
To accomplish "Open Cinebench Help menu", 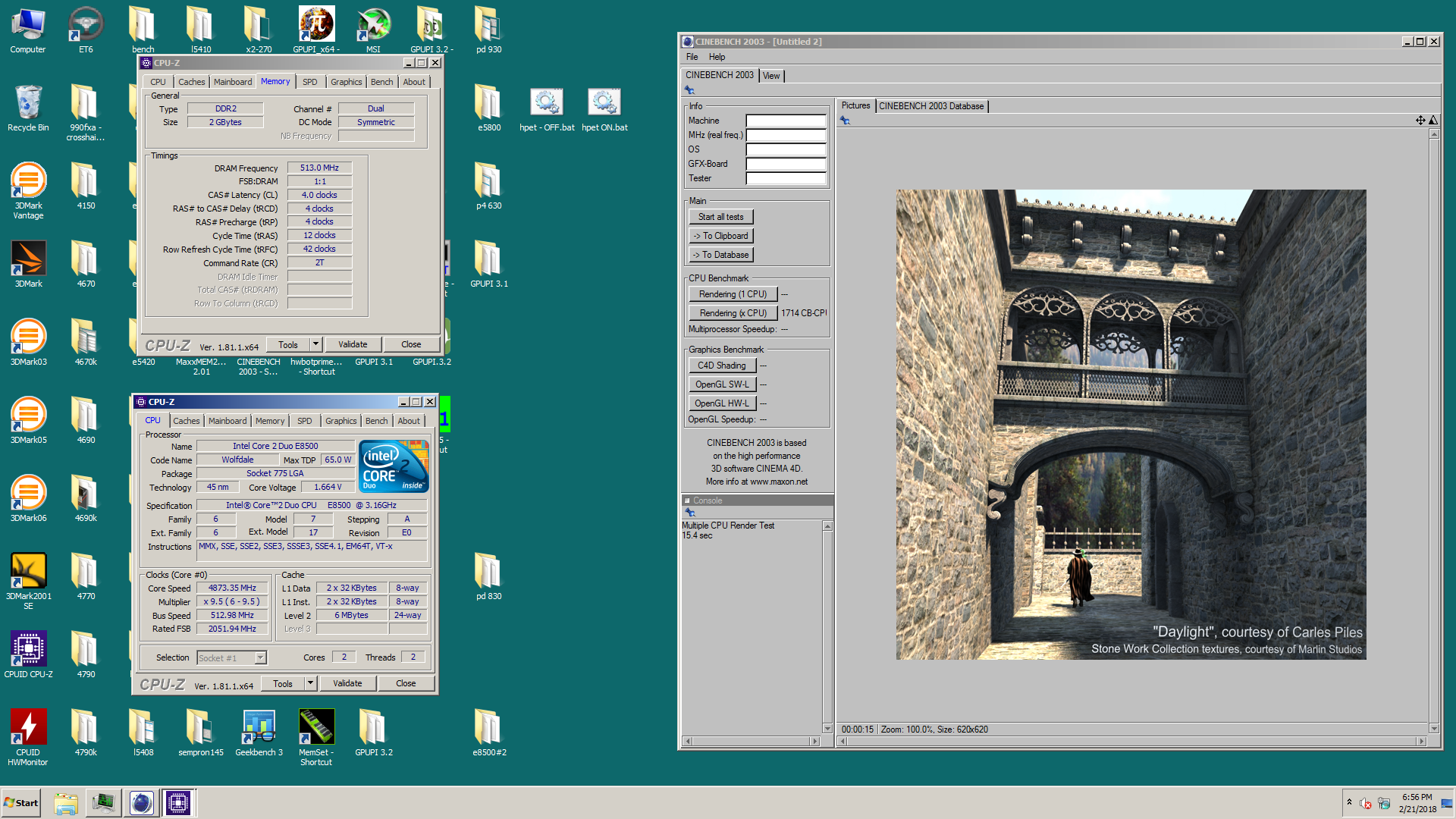I will [x=717, y=57].
